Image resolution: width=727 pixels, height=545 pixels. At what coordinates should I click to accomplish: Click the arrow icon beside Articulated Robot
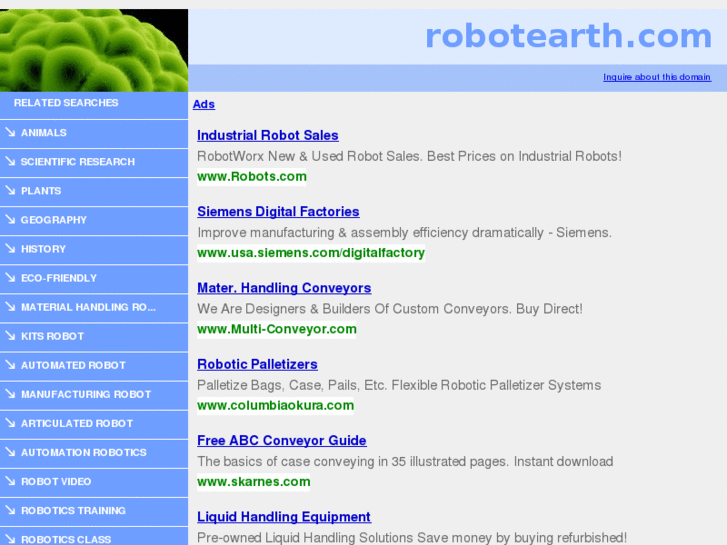tap(10, 423)
